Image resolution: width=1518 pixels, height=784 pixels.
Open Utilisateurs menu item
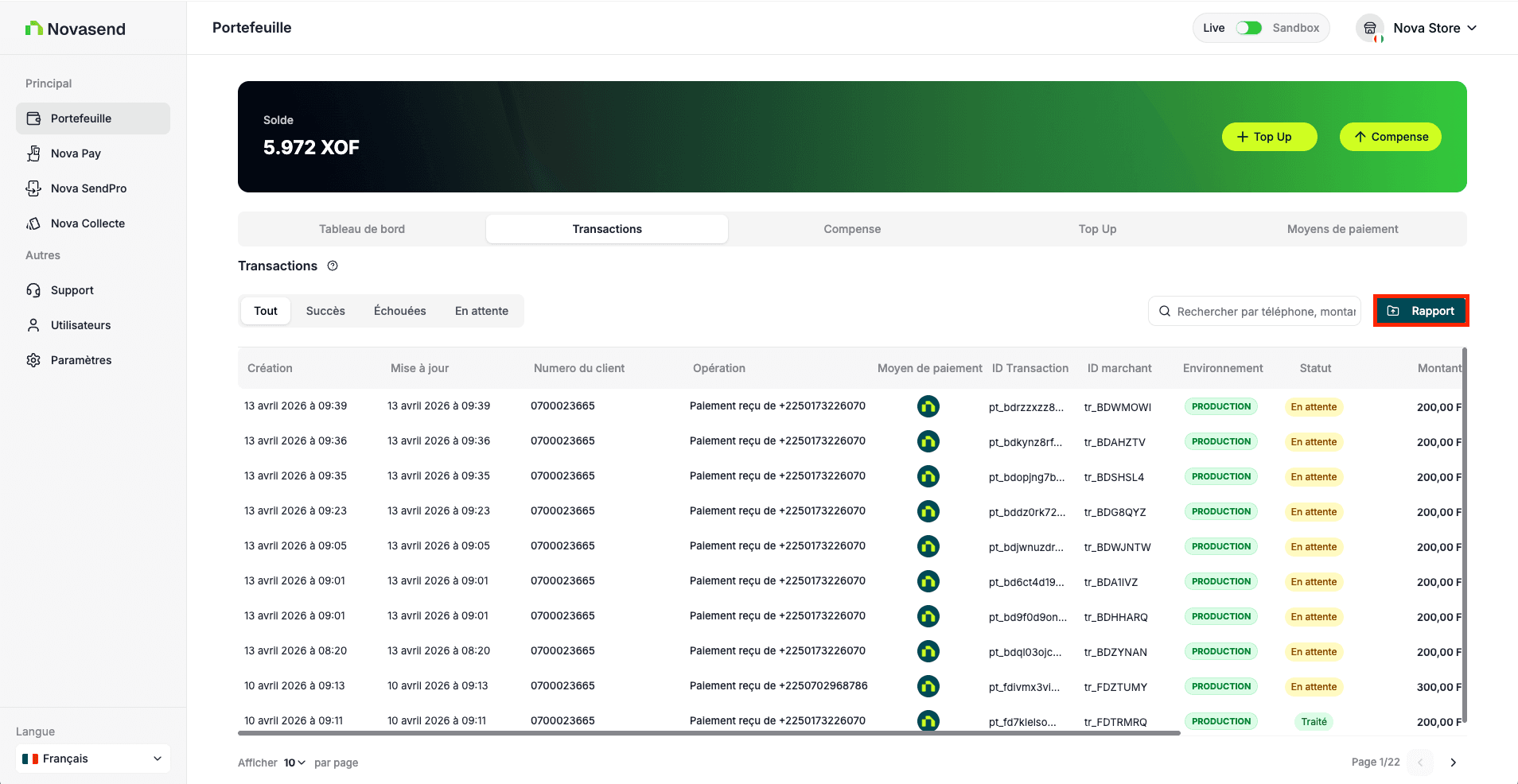[93, 325]
